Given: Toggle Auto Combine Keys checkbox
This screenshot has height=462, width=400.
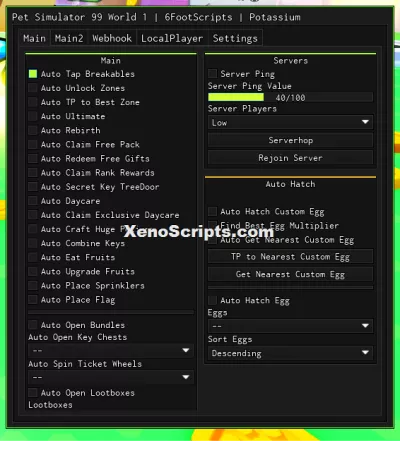Looking at the screenshot, I should [33, 243].
